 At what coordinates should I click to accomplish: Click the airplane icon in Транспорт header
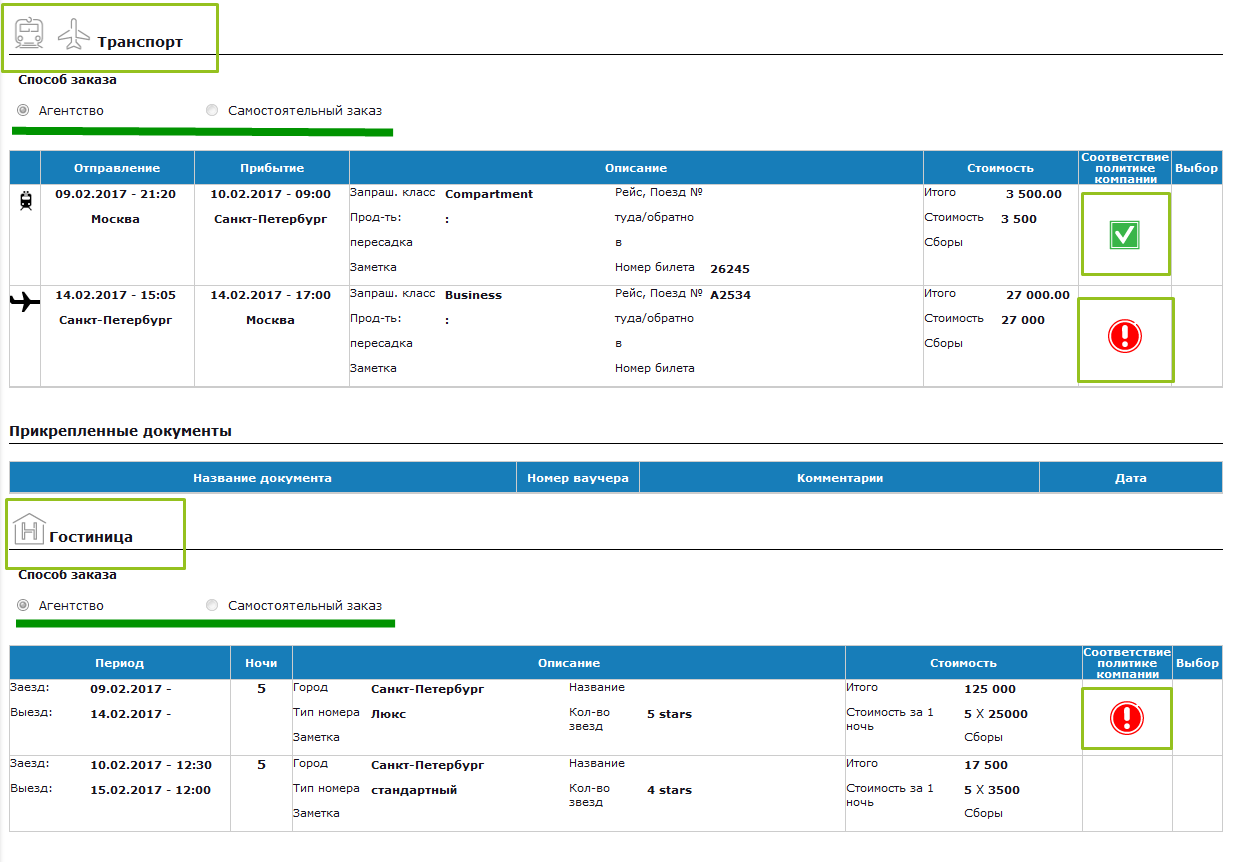click(x=73, y=34)
